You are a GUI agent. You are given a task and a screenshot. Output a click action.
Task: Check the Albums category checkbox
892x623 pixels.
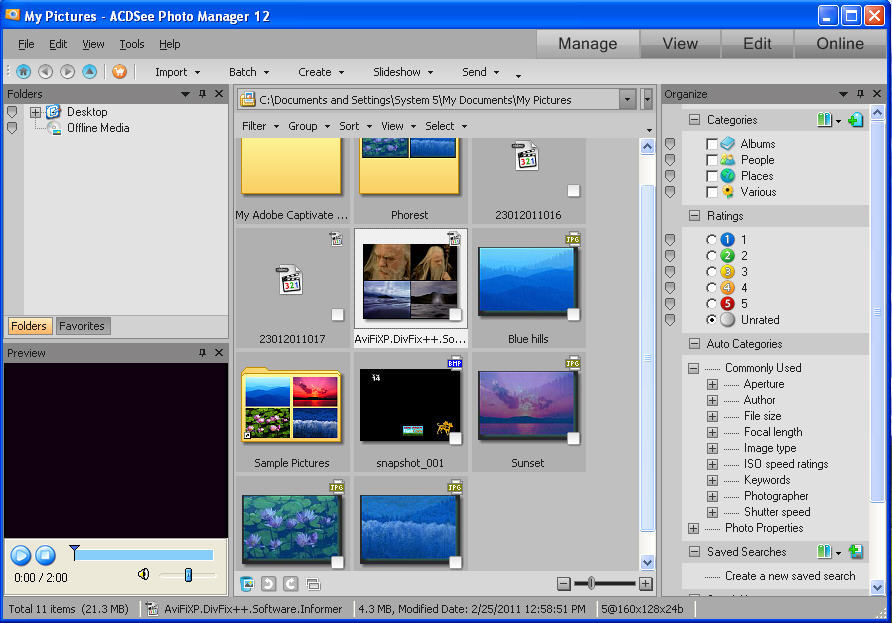click(712, 144)
